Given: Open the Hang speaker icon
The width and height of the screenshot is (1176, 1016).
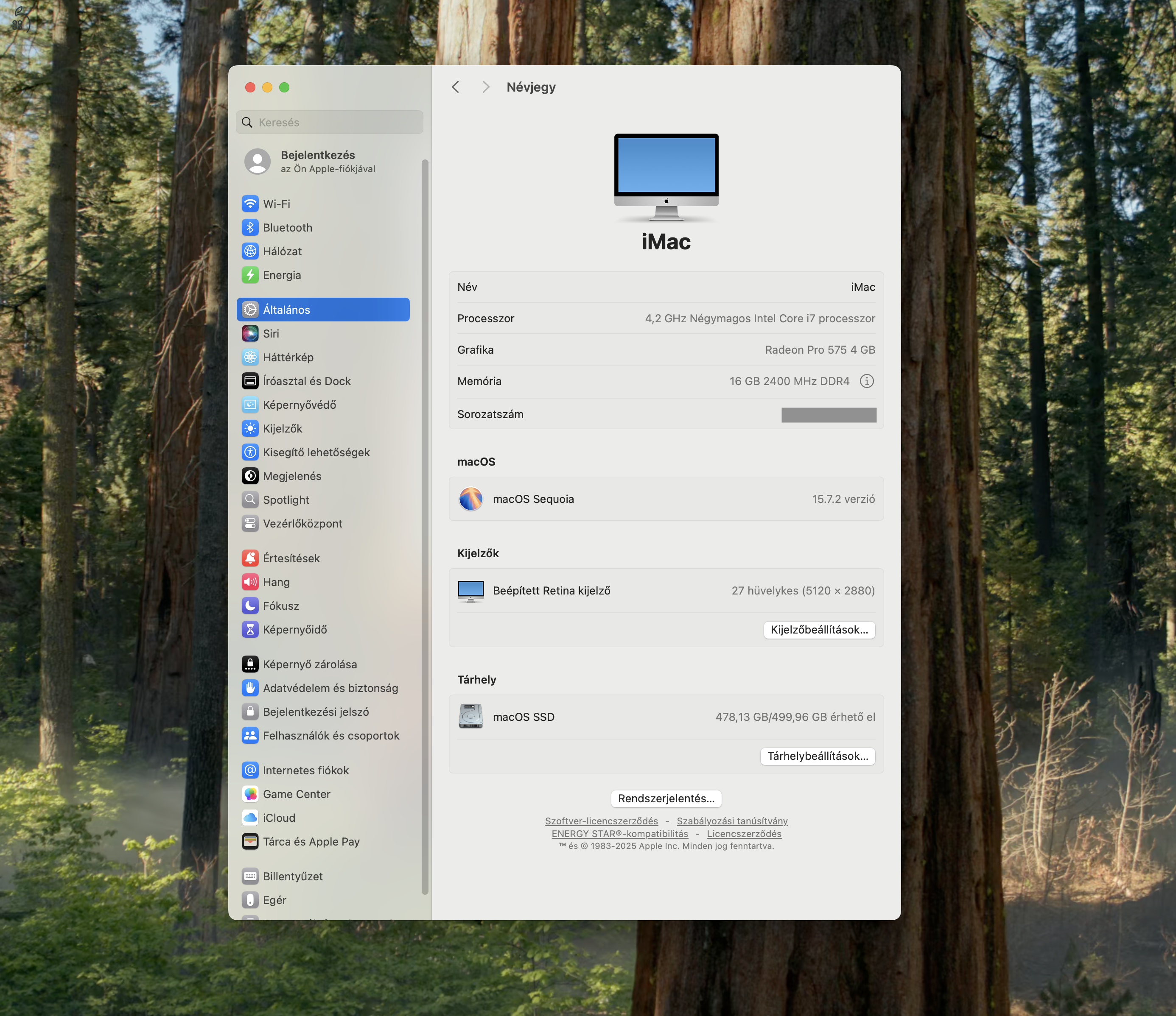Looking at the screenshot, I should click(250, 582).
